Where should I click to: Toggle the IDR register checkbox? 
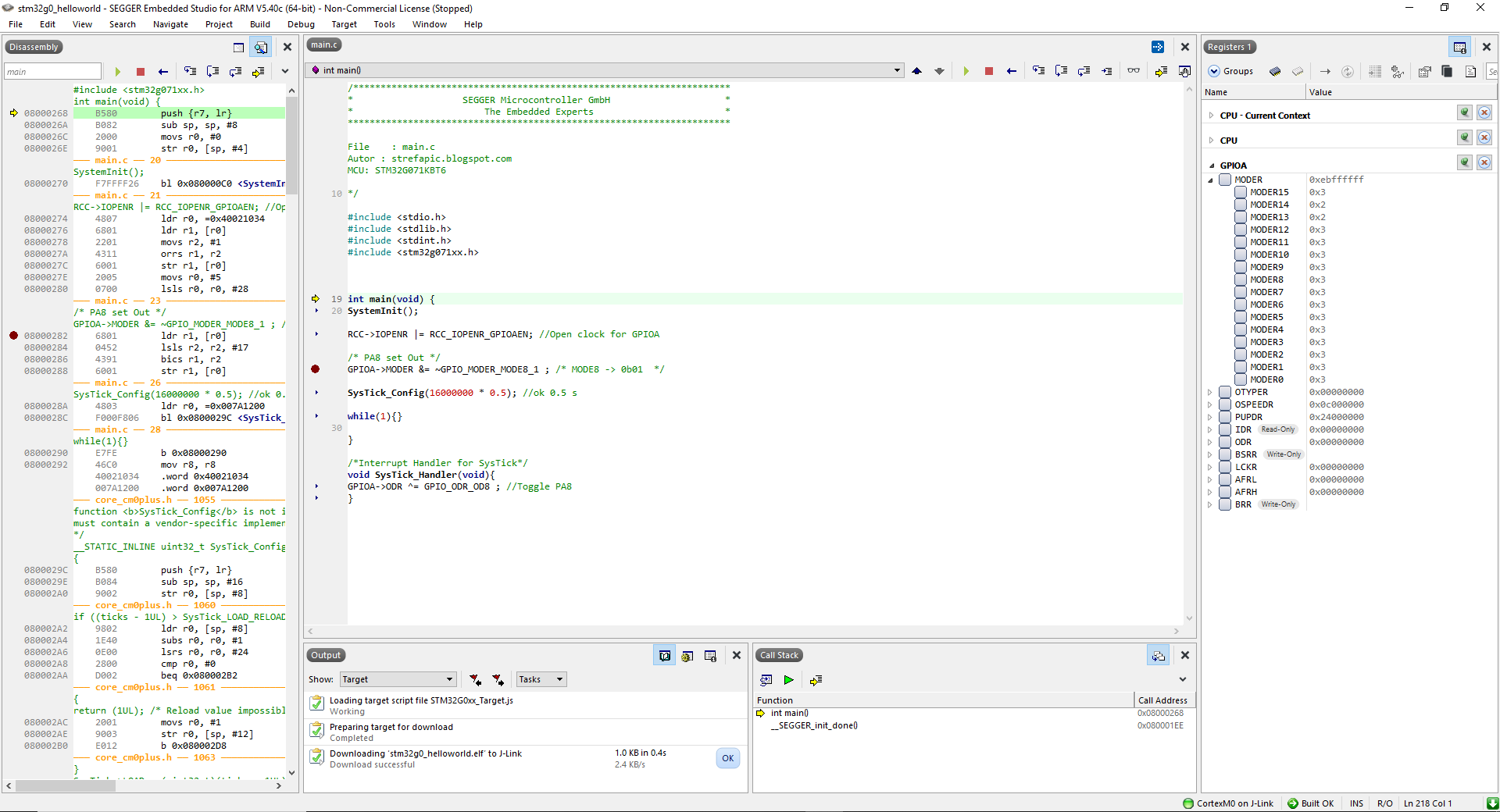[1225, 429]
